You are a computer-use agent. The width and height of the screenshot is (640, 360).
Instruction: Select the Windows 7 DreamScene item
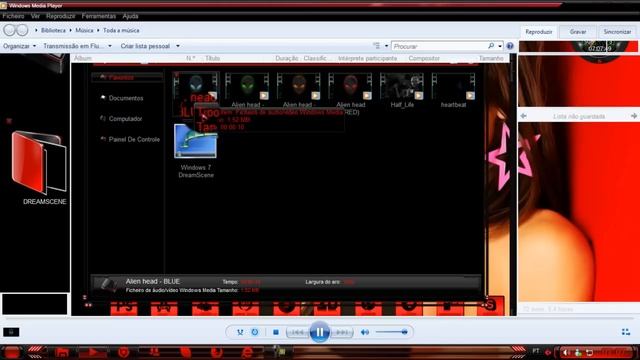pos(196,151)
